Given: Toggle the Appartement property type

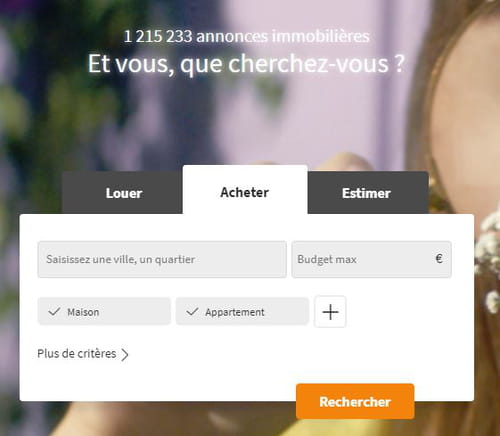Looking at the screenshot, I should pos(242,312).
